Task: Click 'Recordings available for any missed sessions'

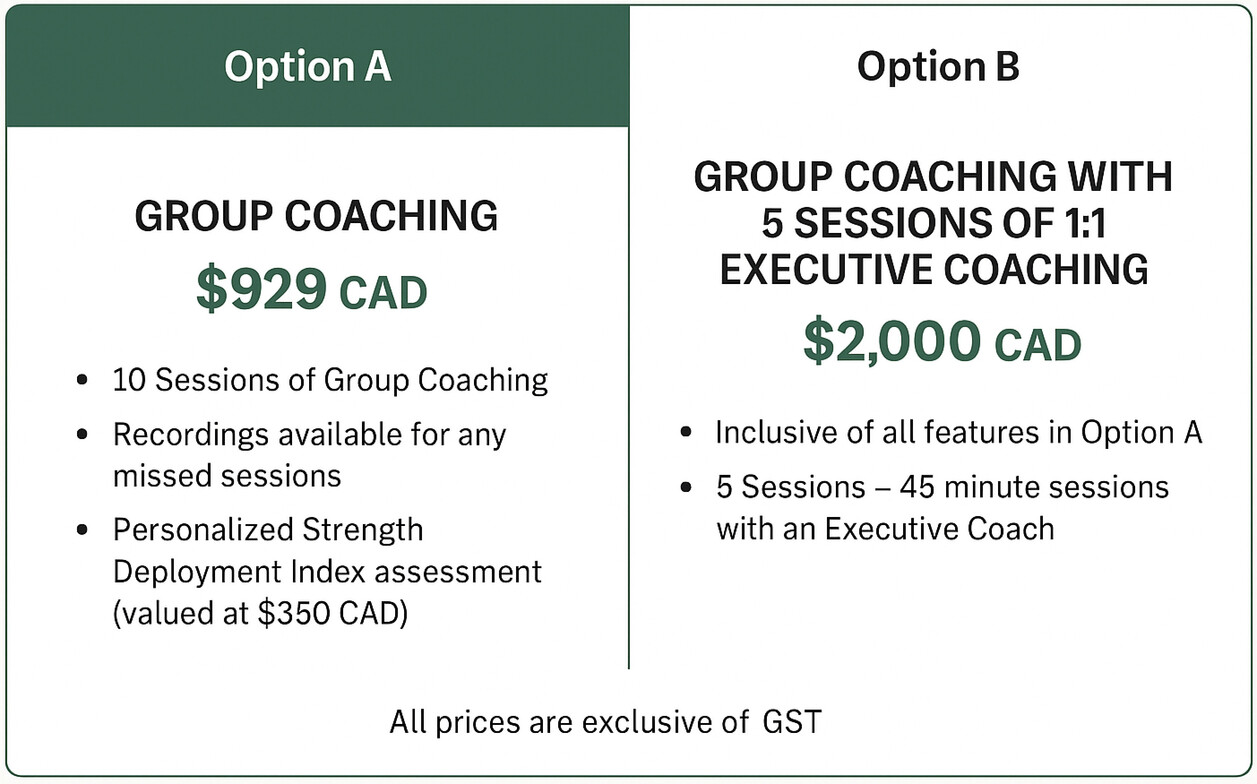Action: pos(309,455)
